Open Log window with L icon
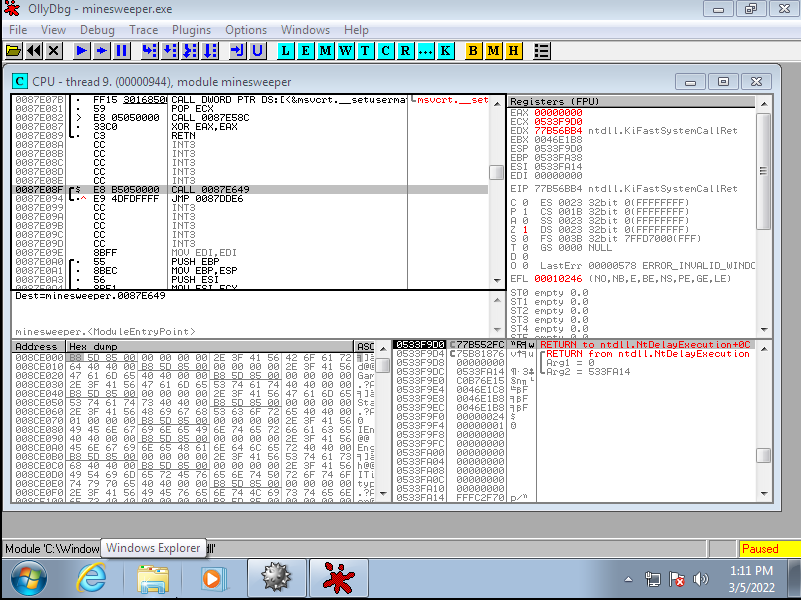This screenshot has height=600, width=801. pos(286,51)
